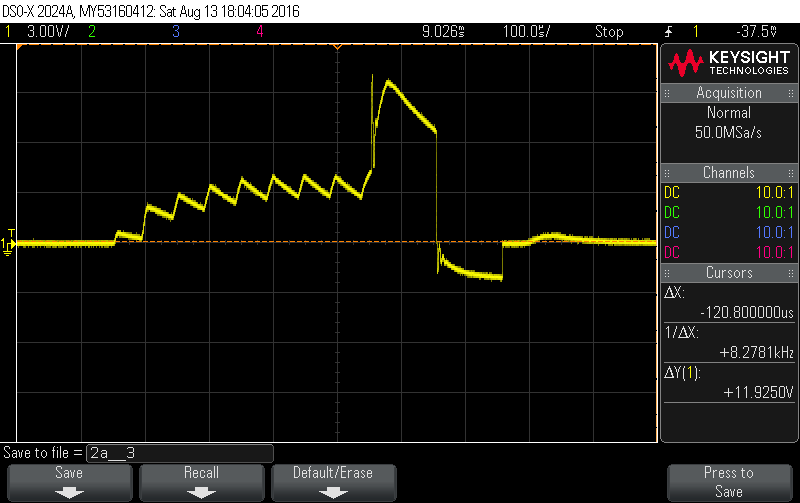Open the Acquisition panel header
The width and height of the screenshot is (800, 503).
tap(729, 93)
